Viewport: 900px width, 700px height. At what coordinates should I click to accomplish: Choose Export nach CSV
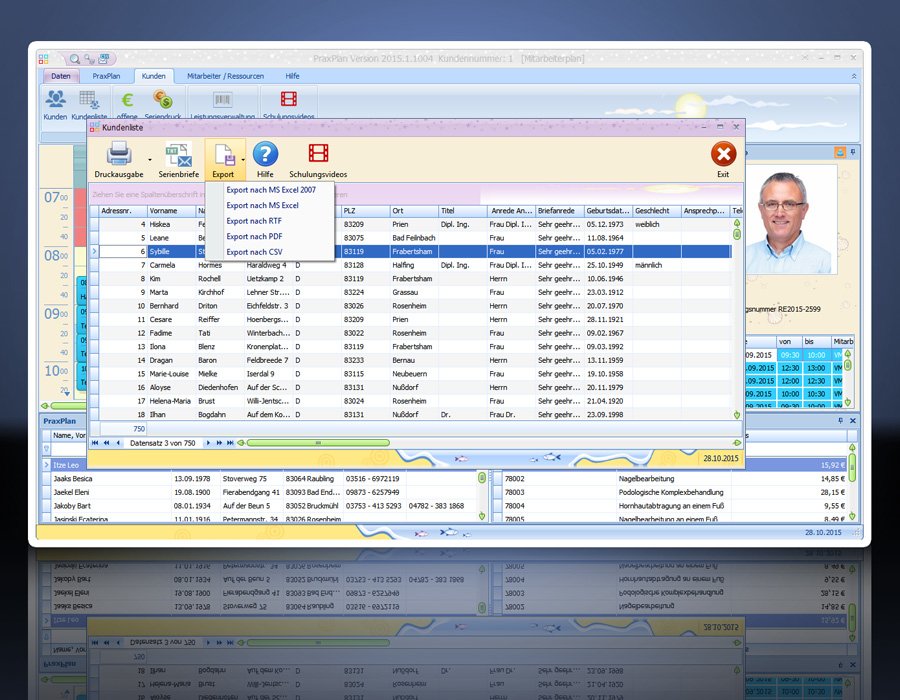254,252
